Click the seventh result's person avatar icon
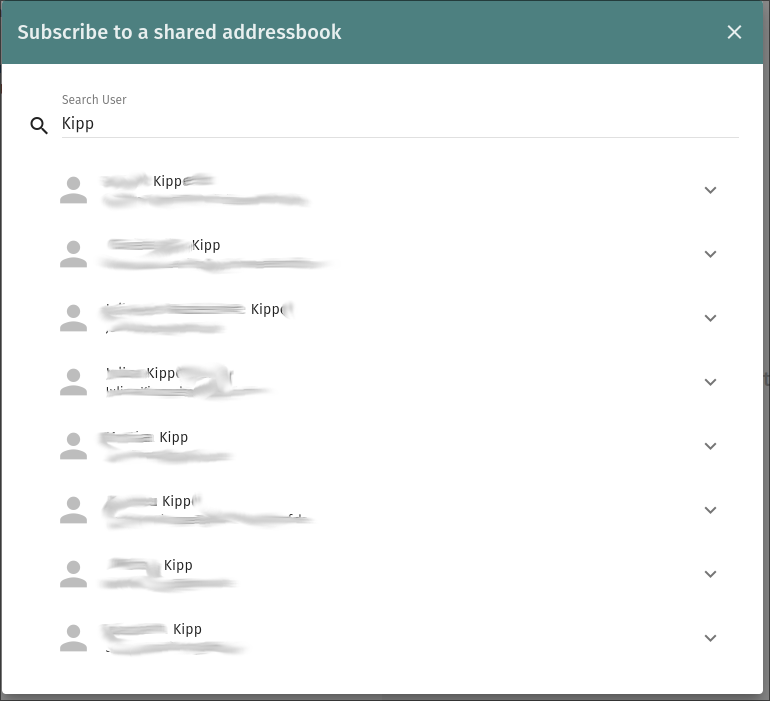Viewport: 770px width, 701px height. click(x=73, y=574)
